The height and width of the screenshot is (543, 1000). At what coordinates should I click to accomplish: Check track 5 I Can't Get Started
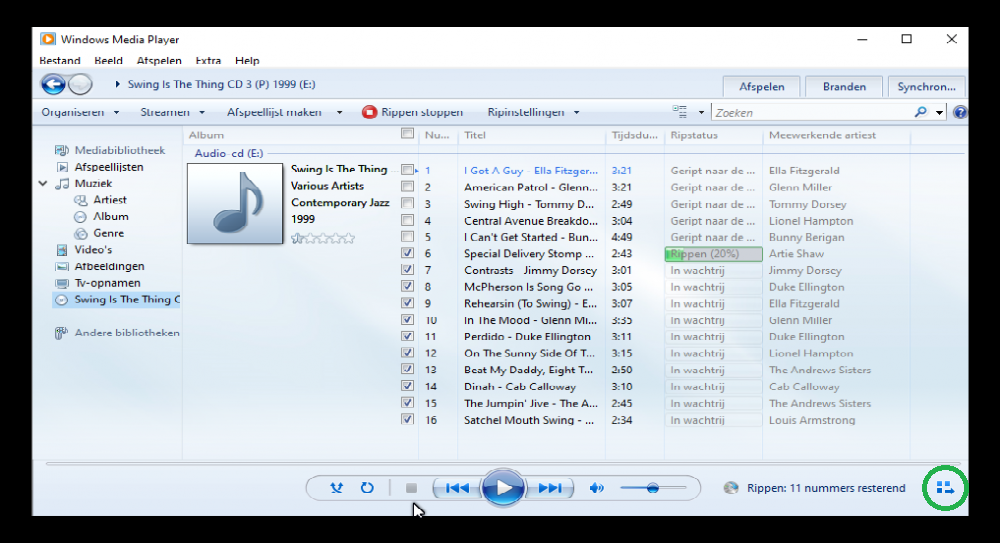[407, 236]
